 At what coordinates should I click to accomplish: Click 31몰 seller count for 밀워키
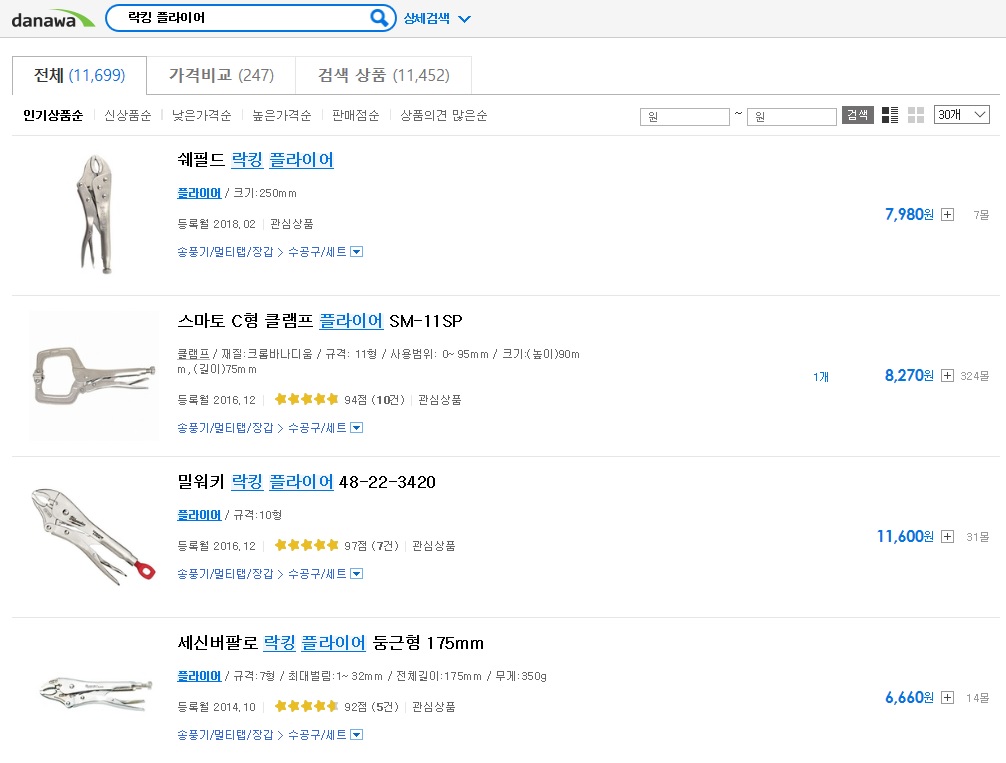point(978,537)
